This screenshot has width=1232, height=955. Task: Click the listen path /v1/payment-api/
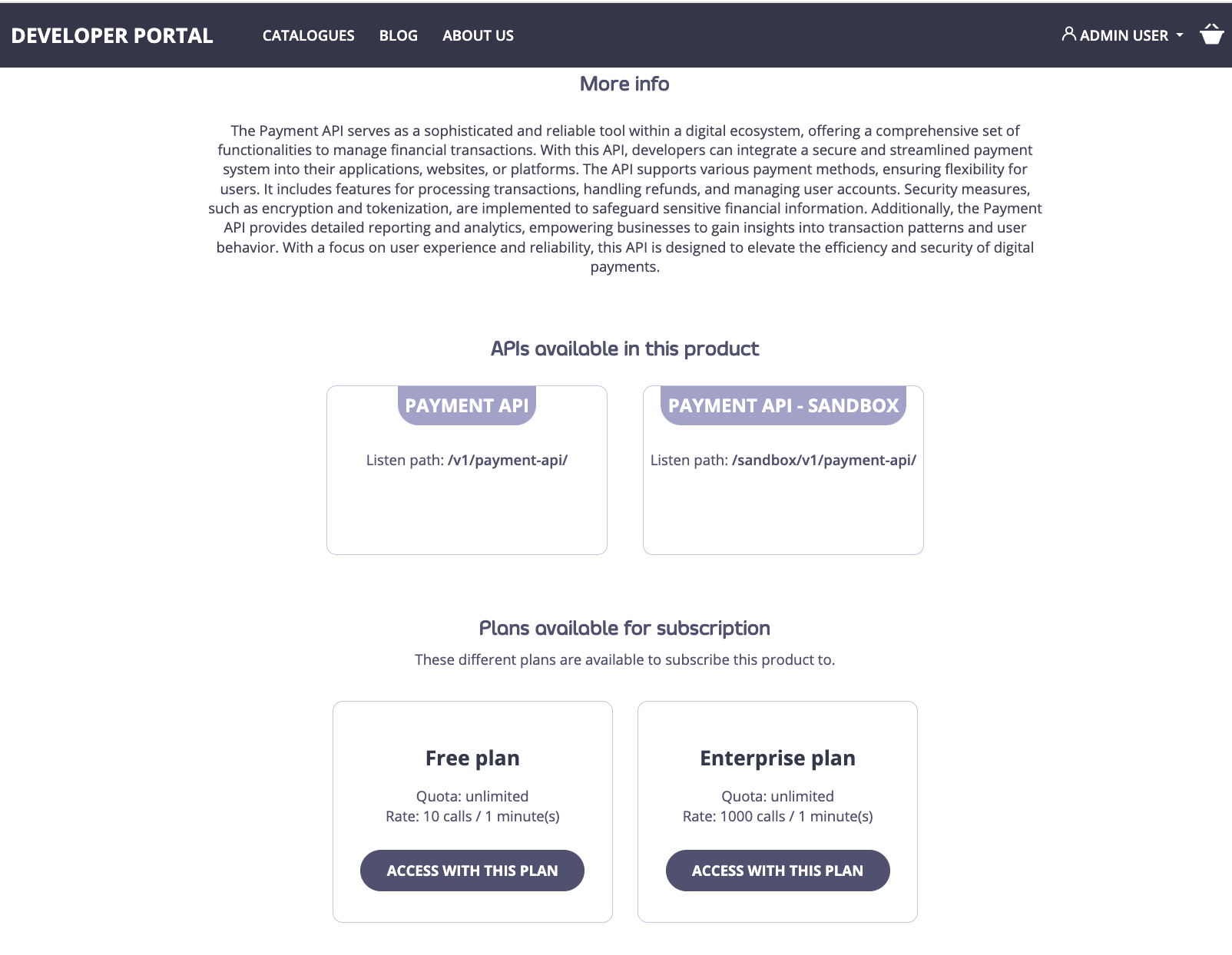coord(467,460)
